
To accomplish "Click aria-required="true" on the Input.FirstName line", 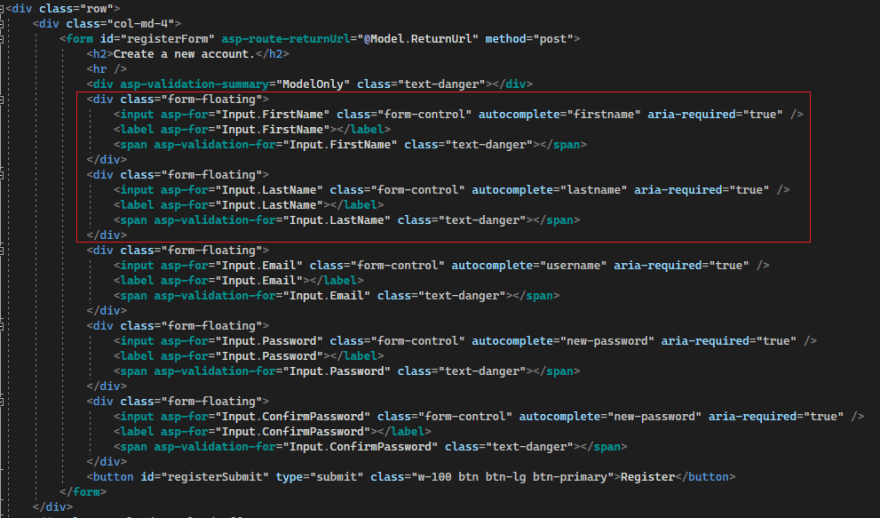I will [x=716, y=114].
